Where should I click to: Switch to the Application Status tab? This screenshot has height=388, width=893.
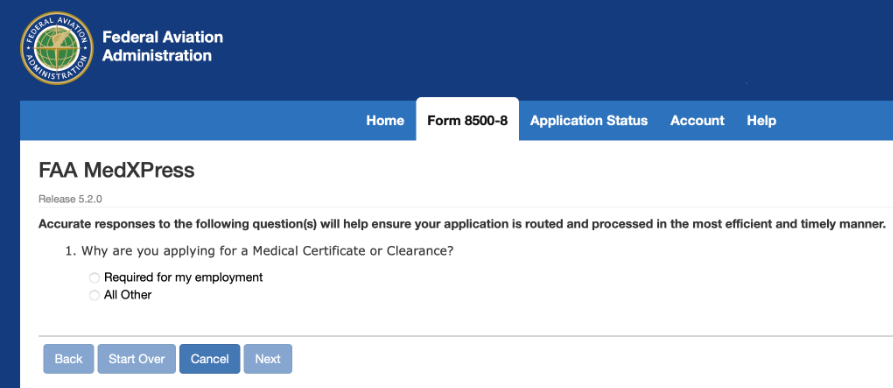point(589,121)
